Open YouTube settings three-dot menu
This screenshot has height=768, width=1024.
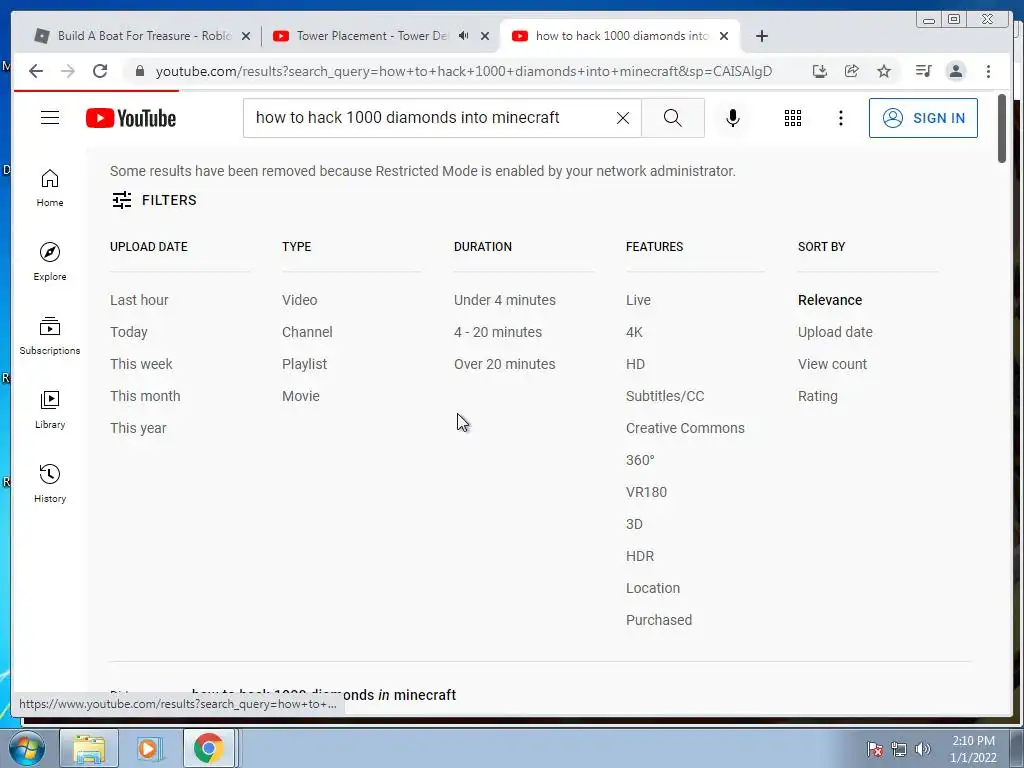click(x=840, y=118)
